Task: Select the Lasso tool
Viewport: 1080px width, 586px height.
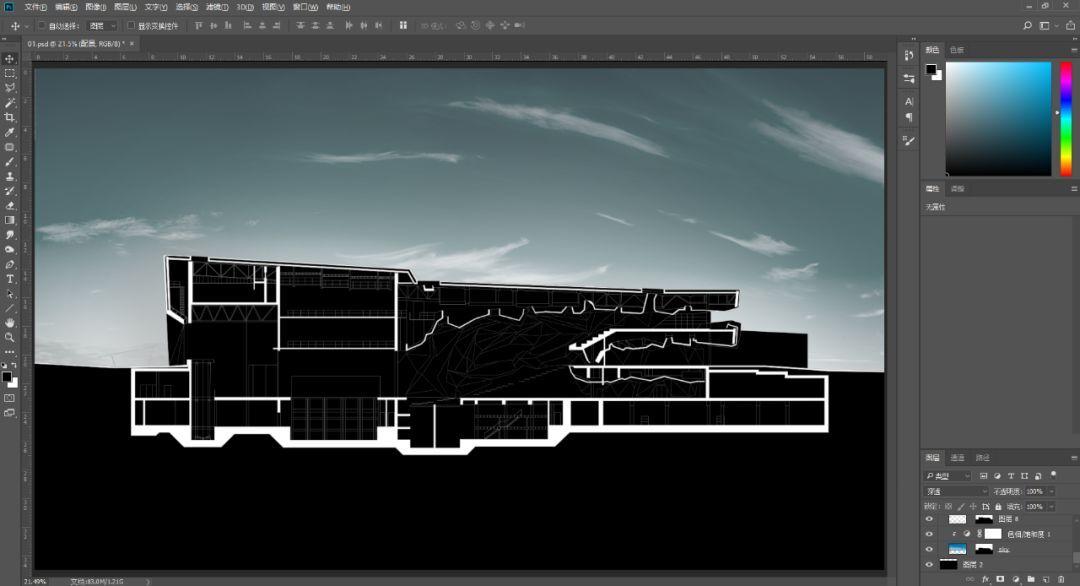Action: pos(10,87)
